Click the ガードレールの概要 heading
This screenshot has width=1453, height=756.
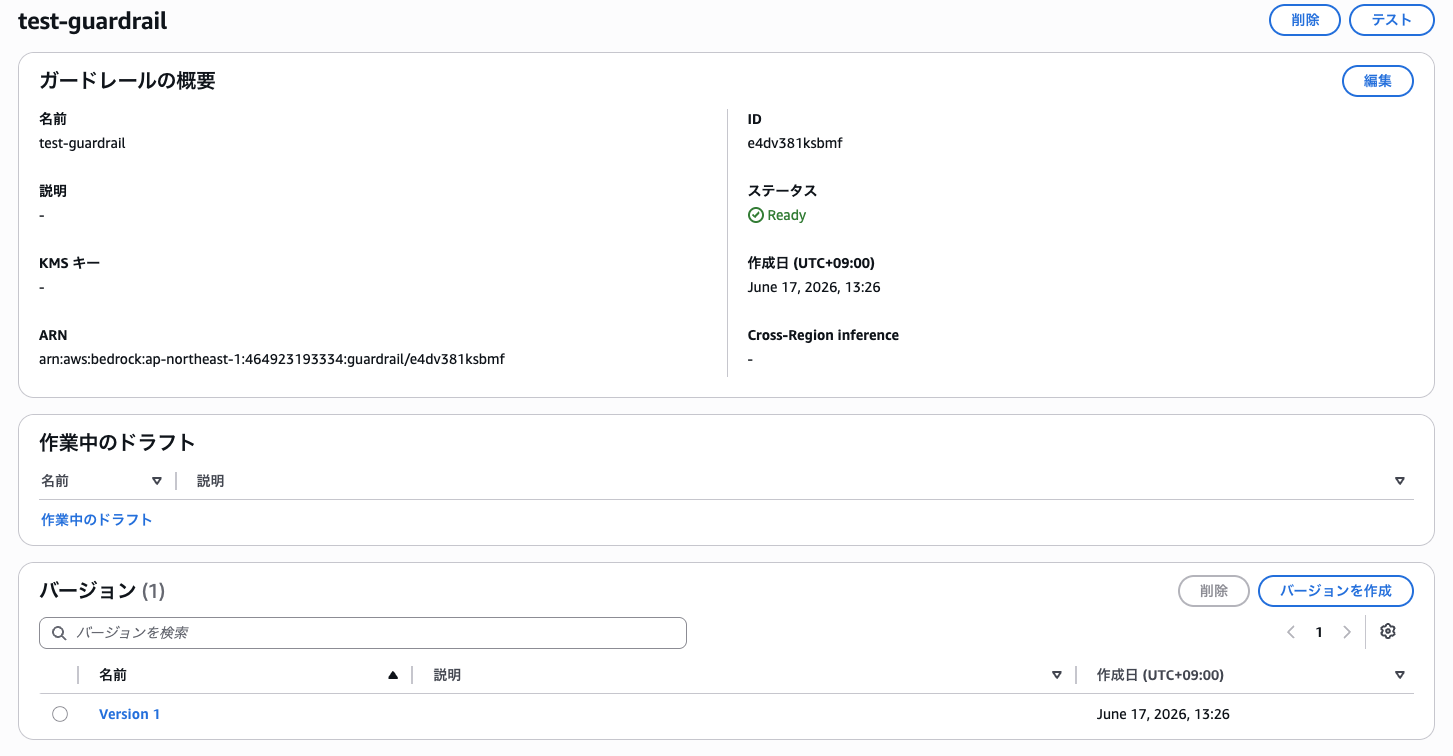click(127, 81)
